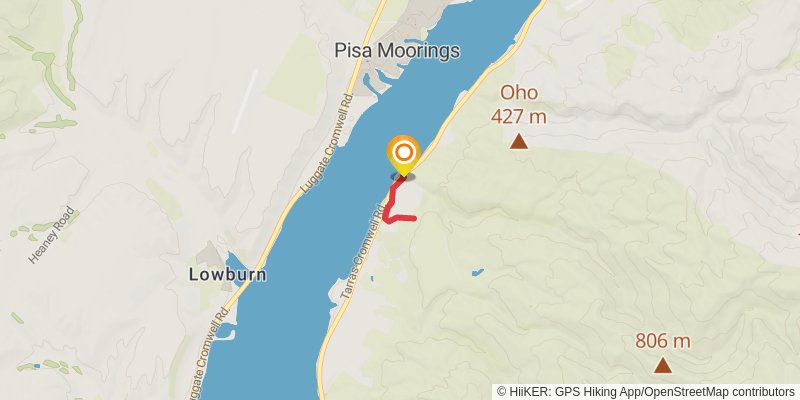Viewport: 800px width, 400px height.
Task: Click the 806 m summit triangle icon
Action: [x=663, y=365]
